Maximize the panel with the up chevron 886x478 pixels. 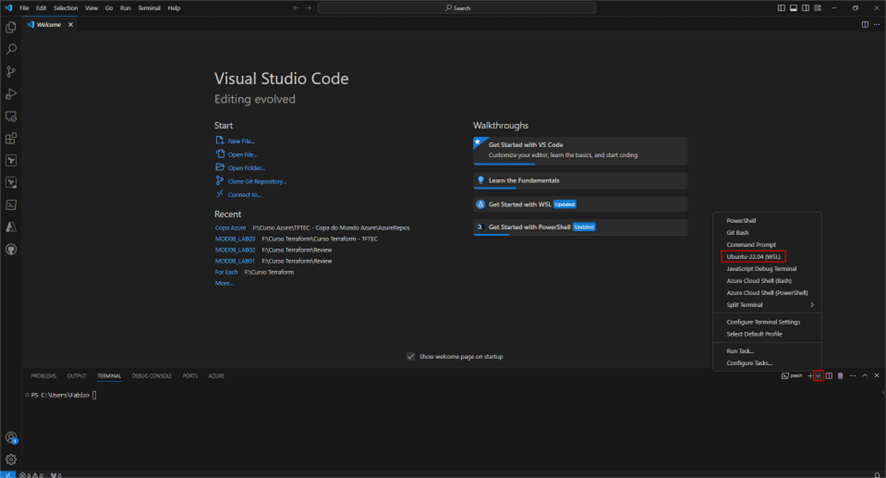(865, 376)
